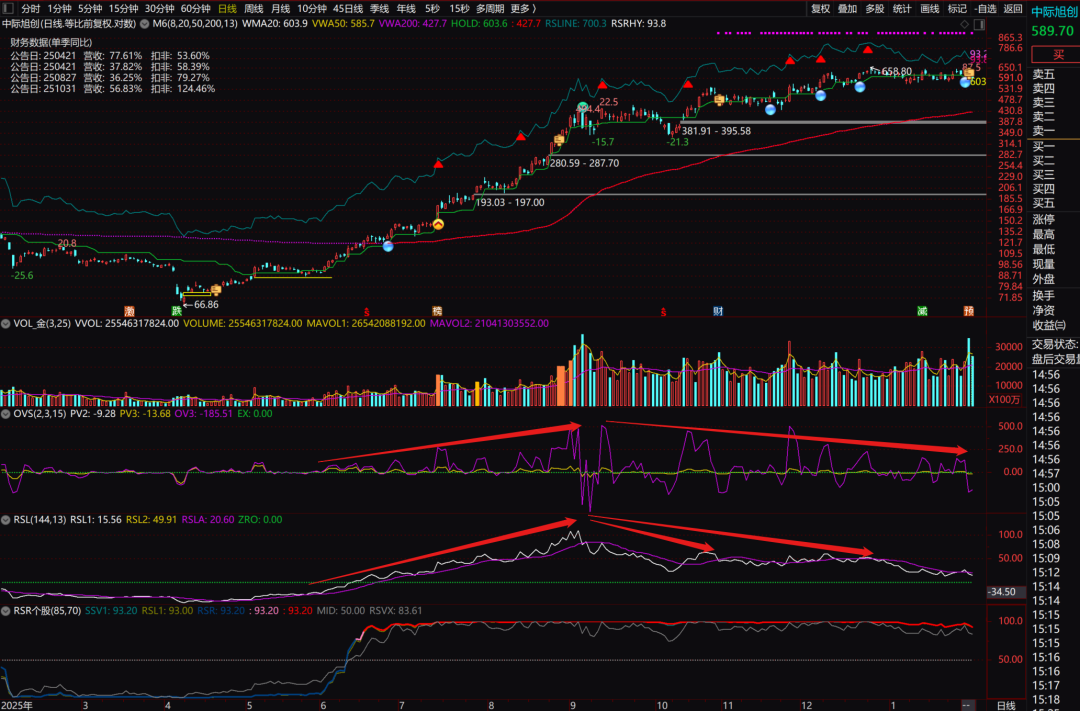Click the 日线 label at bottom right

point(1006,705)
